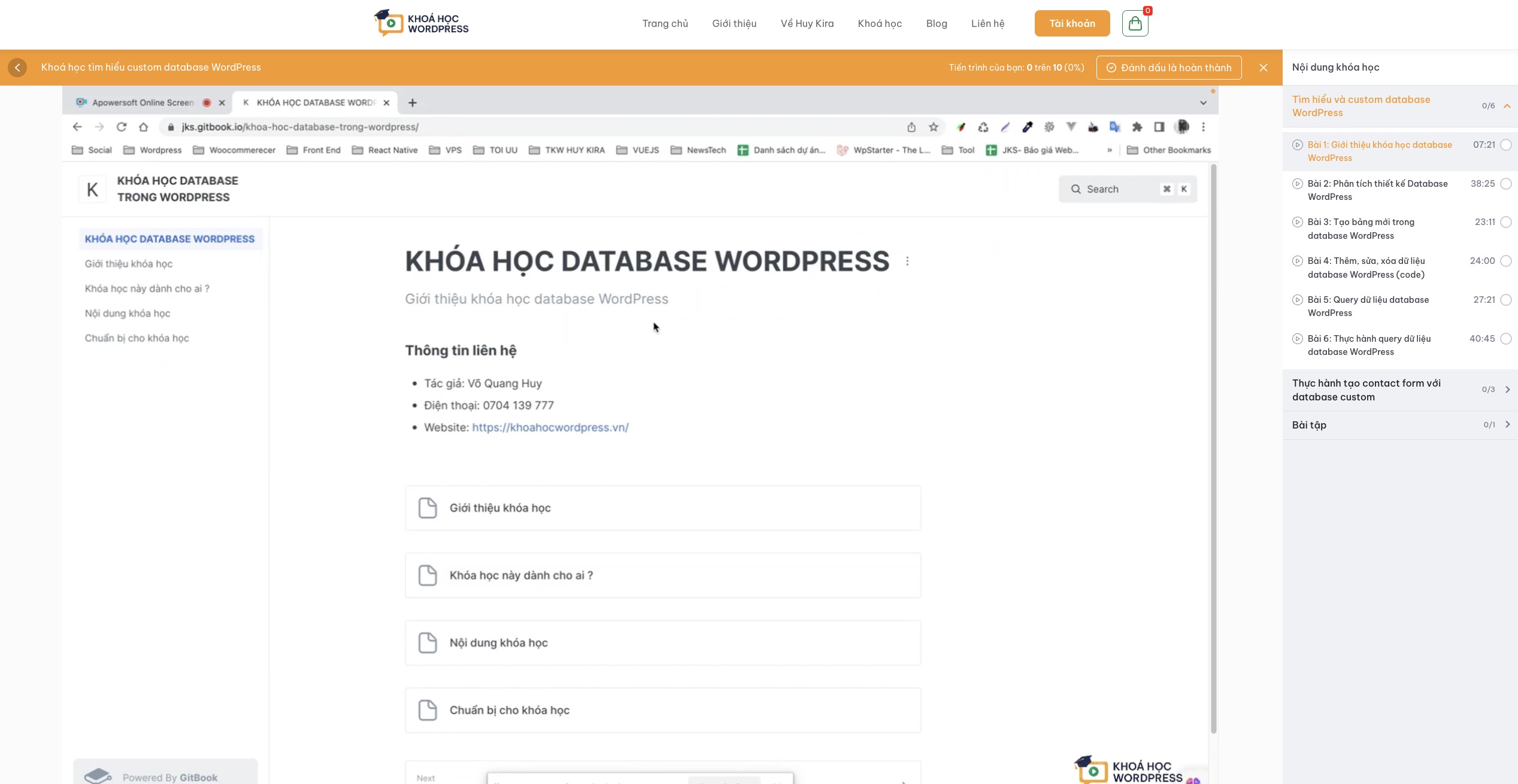Click Đánh dấu là hoàn thành button
This screenshot has width=1518, height=784.
[x=1169, y=68]
